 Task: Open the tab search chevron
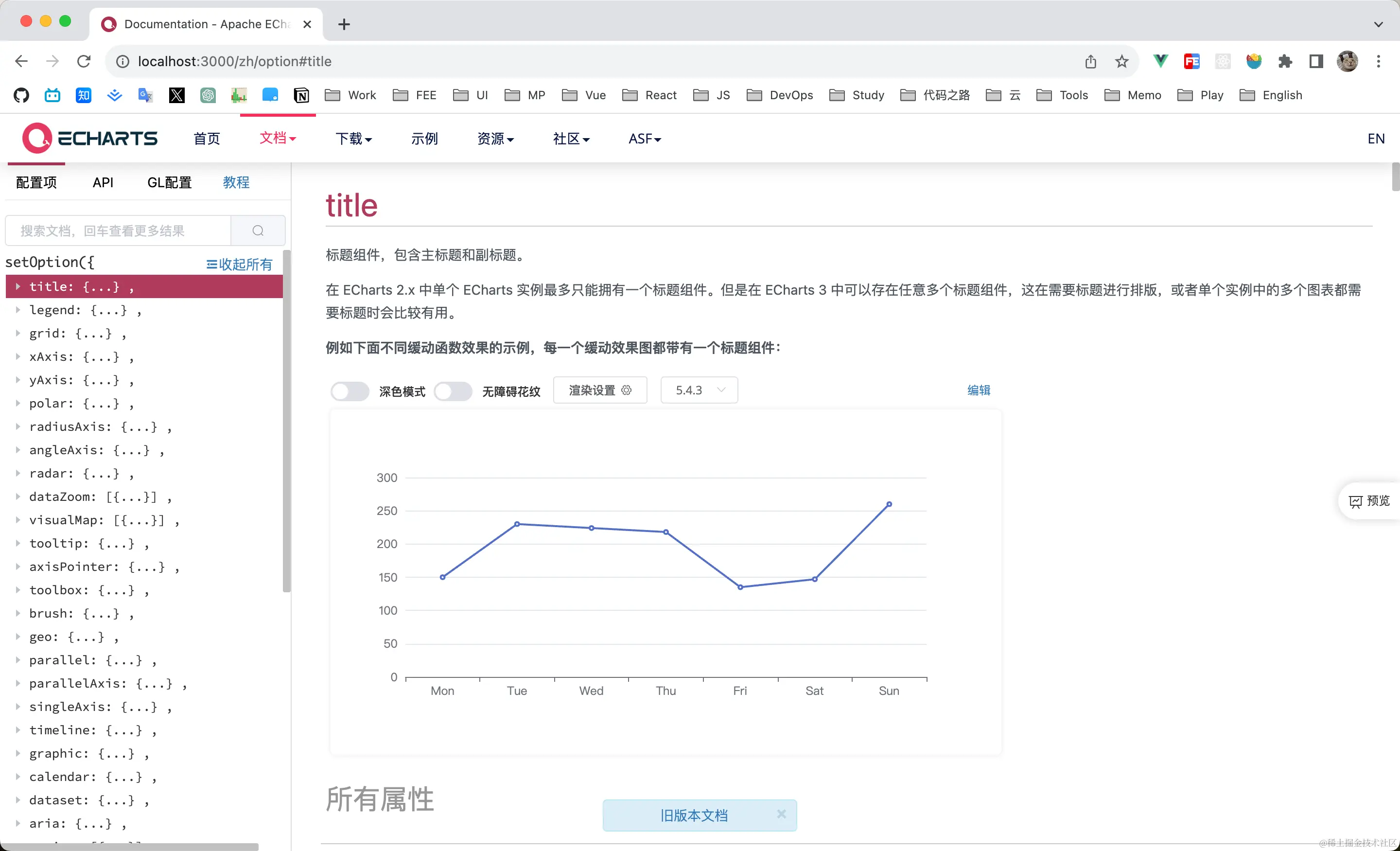(x=1378, y=24)
